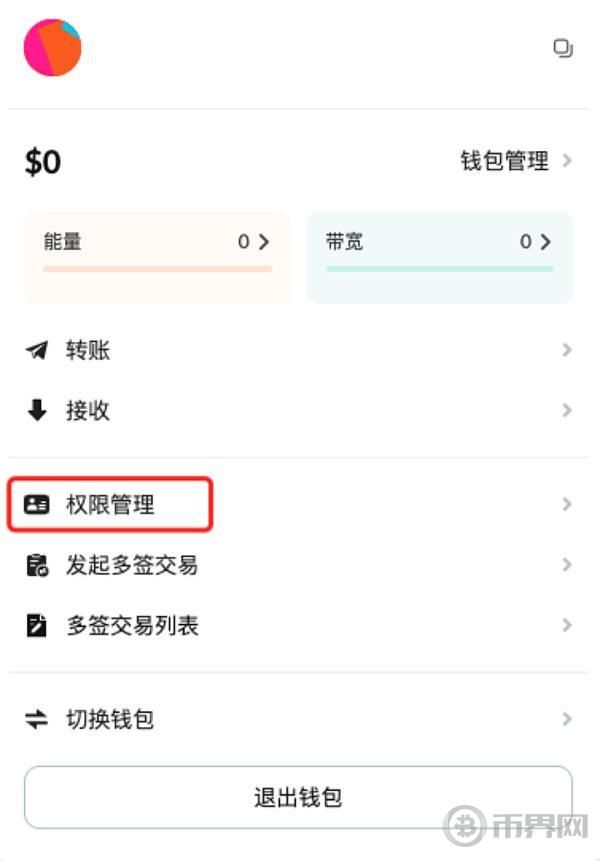Open bandwidth details via the 带宽 chevron
This screenshot has width=600, height=861.
click(x=545, y=241)
